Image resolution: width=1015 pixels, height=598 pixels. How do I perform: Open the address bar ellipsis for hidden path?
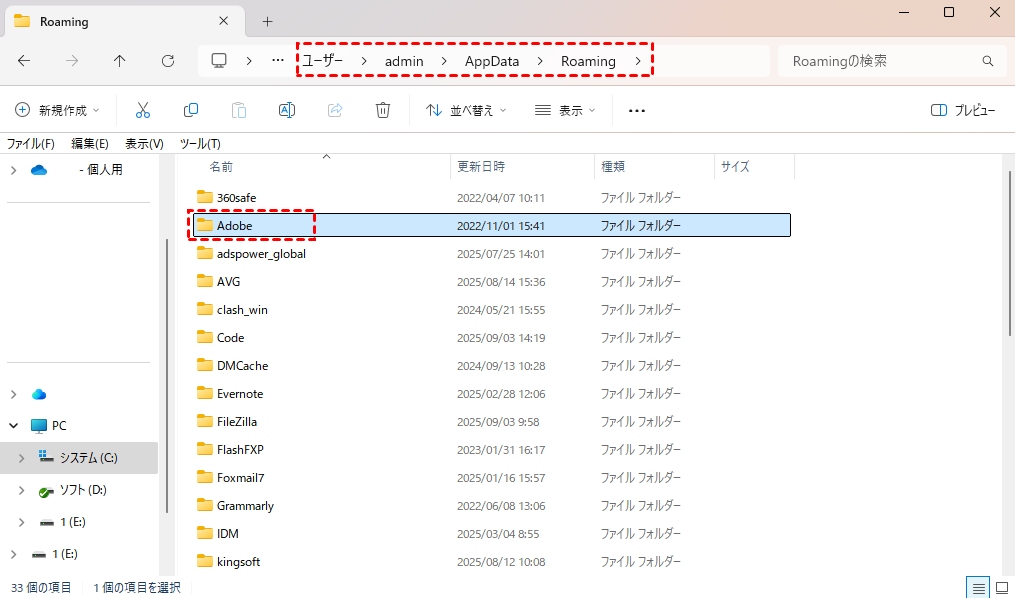[x=278, y=61]
